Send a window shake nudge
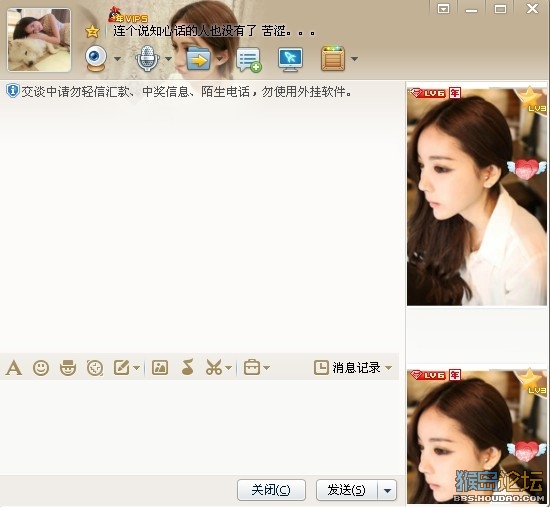This screenshot has height=507, width=550. pyautogui.click(x=95, y=368)
